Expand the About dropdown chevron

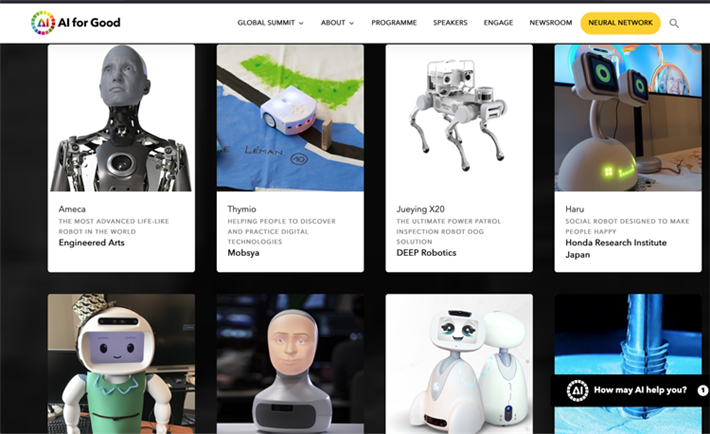point(352,23)
